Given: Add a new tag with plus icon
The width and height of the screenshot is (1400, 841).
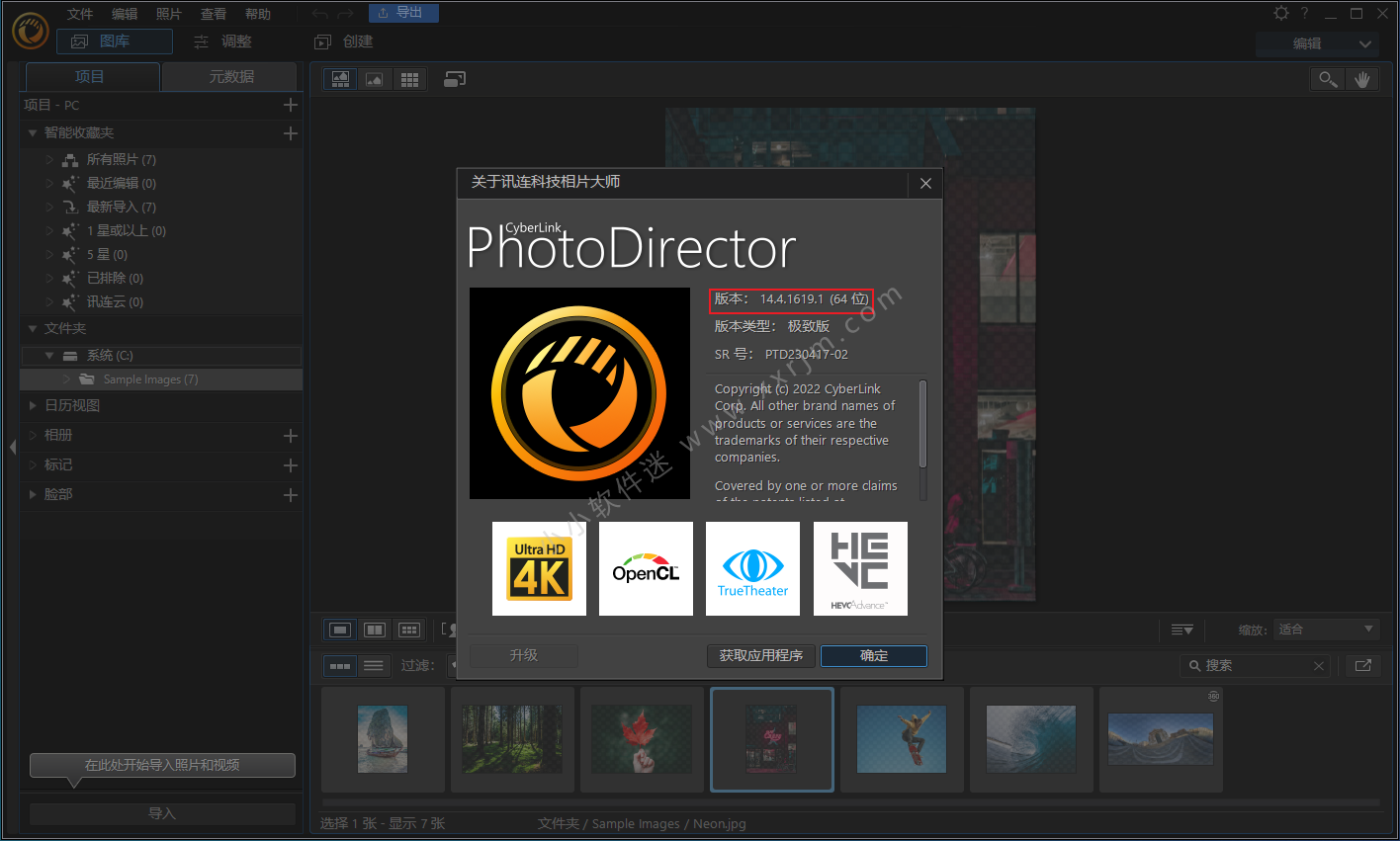Looking at the screenshot, I should click(291, 465).
